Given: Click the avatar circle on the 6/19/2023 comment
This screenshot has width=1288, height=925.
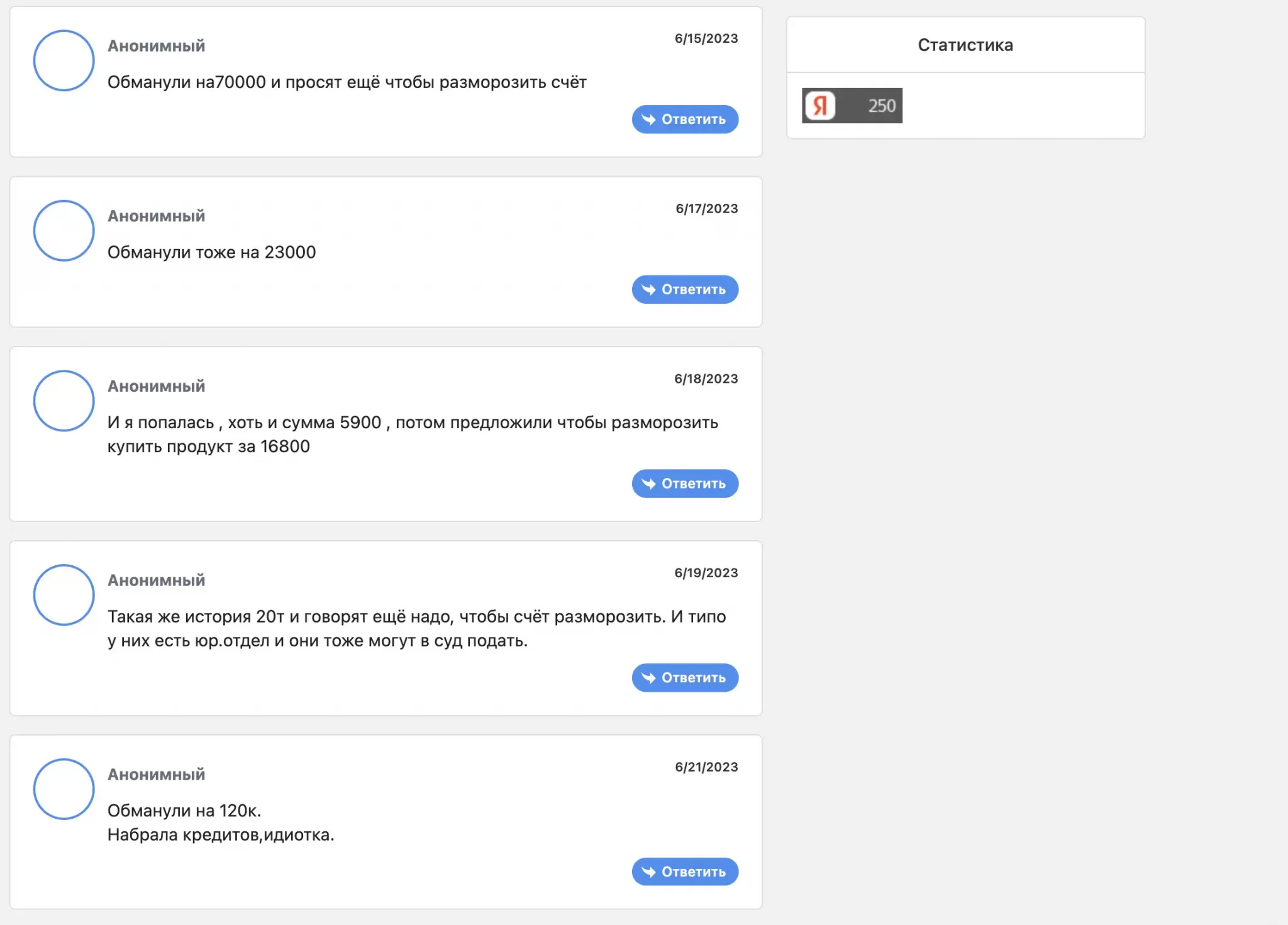Looking at the screenshot, I should [64, 595].
